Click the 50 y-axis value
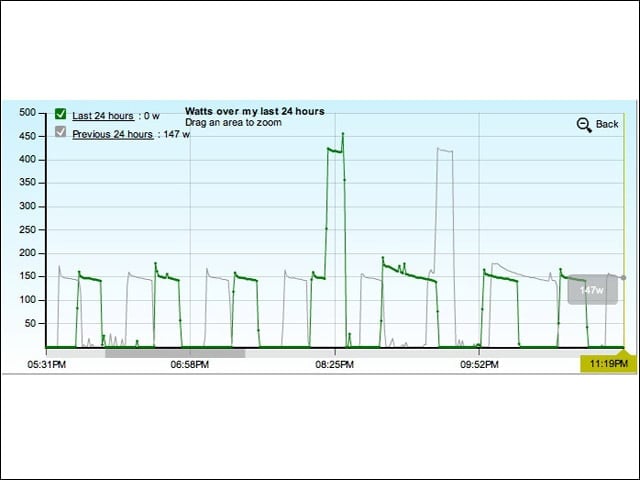Screen dimensions: 640x480 [x=30, y=324]
